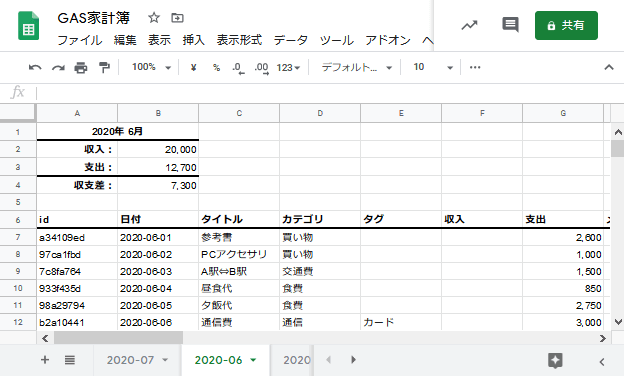Open the activity trend icon
624x376 pixels.
point(469,26)
